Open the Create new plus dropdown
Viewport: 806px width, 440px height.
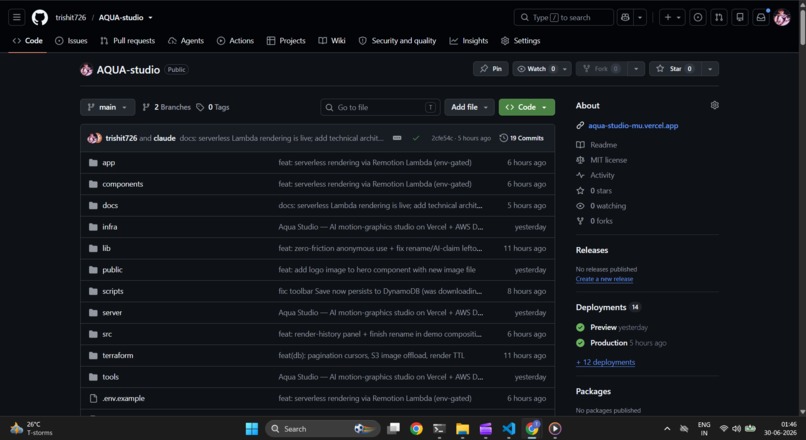click(672, 17)
